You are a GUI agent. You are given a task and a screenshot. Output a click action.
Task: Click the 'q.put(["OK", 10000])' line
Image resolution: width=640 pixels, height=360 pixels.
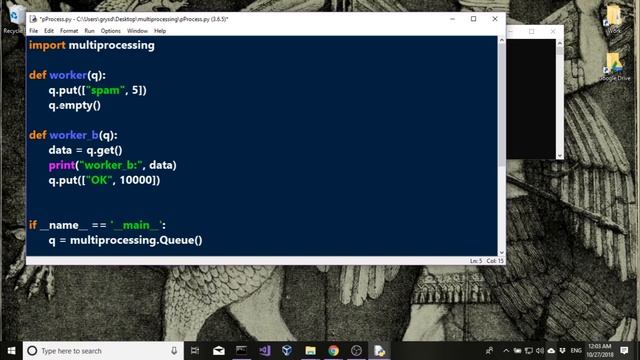(x=104, y=180)
